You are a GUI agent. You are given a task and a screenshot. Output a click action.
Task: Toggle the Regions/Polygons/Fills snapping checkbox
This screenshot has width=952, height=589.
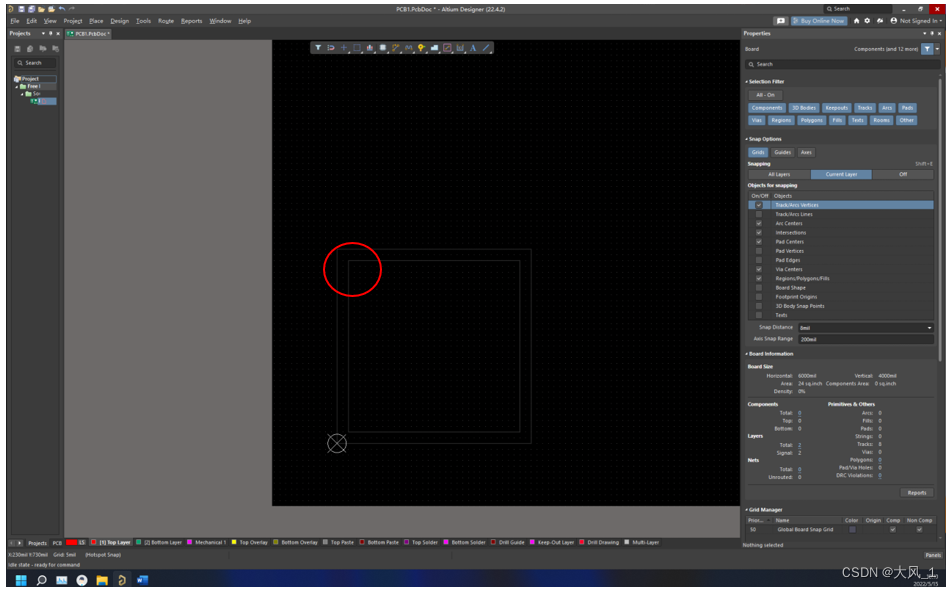coord(758,278)
